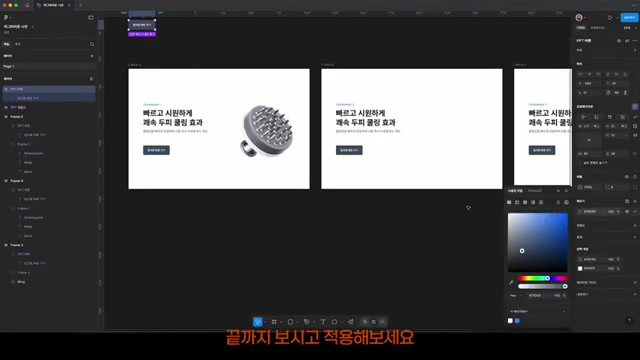Screen dimensions: 640x360
Task: Click the white document color swatch
Action: 510,321
